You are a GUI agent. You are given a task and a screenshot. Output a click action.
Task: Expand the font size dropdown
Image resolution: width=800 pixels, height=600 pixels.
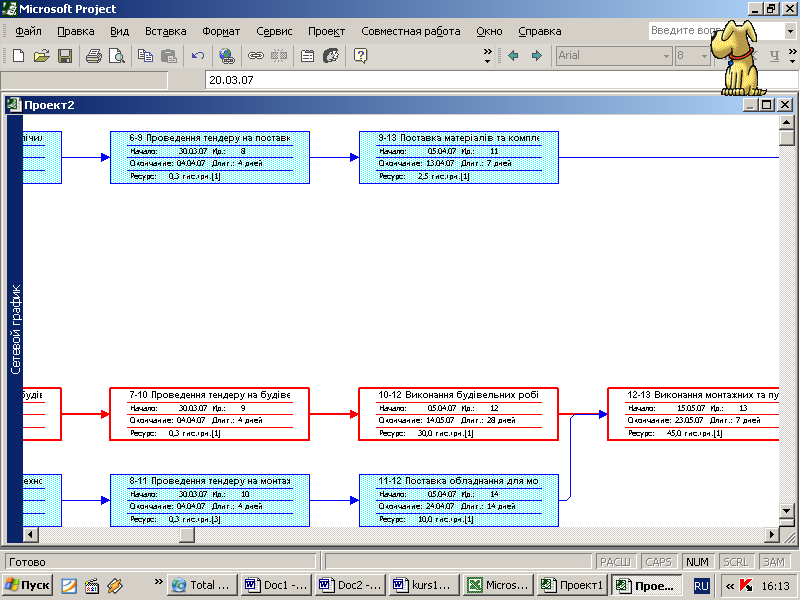coord(702,56)
